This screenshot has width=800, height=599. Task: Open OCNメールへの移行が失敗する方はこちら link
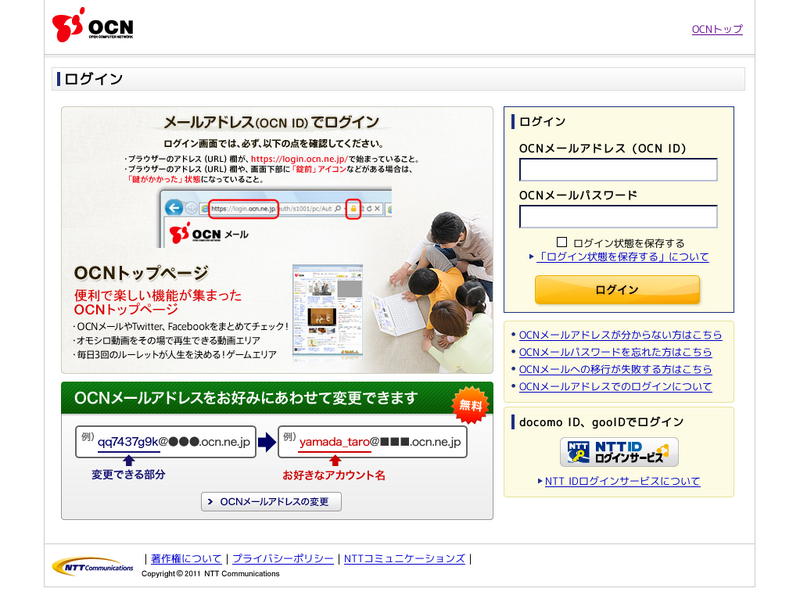615,369
